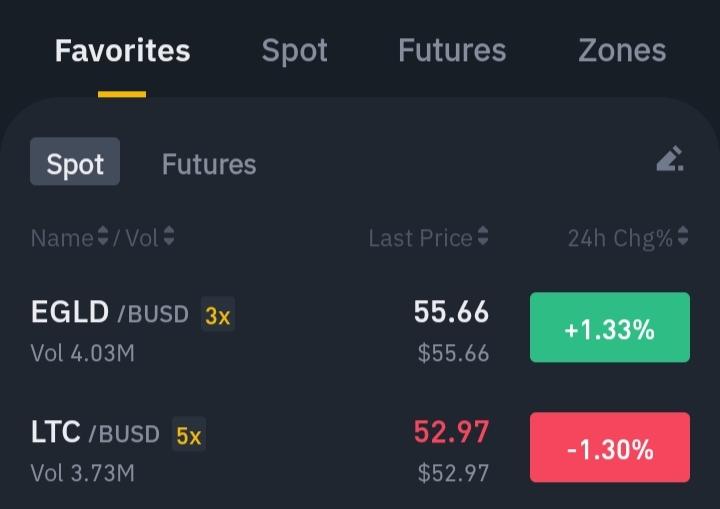Open the EGLD/BUSD pair
Image resolution: width=720 pixels, height=509 pixels.
point(360,330)
